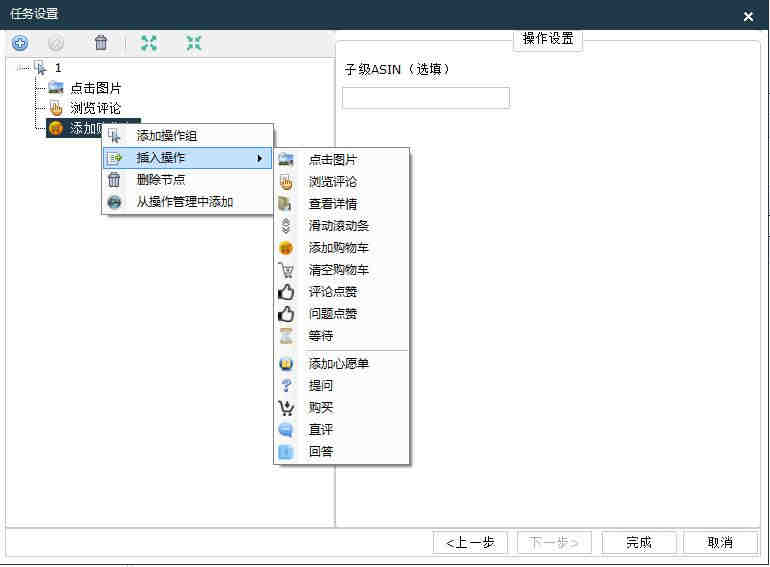Choose 添加操作组 from context menu
Viewport: 770px width, 567px height.
pos(187,135)
